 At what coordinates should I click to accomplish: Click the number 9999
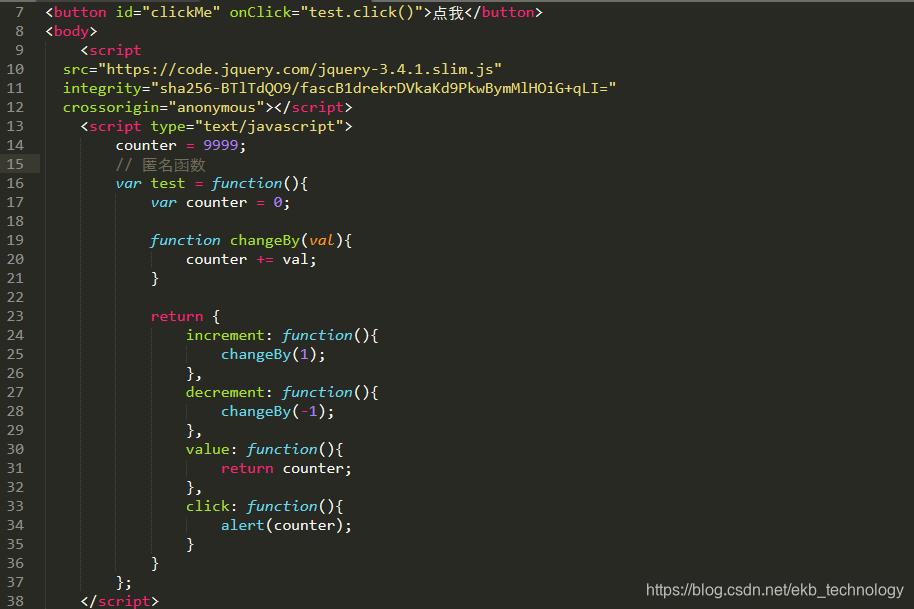point(220,146)
